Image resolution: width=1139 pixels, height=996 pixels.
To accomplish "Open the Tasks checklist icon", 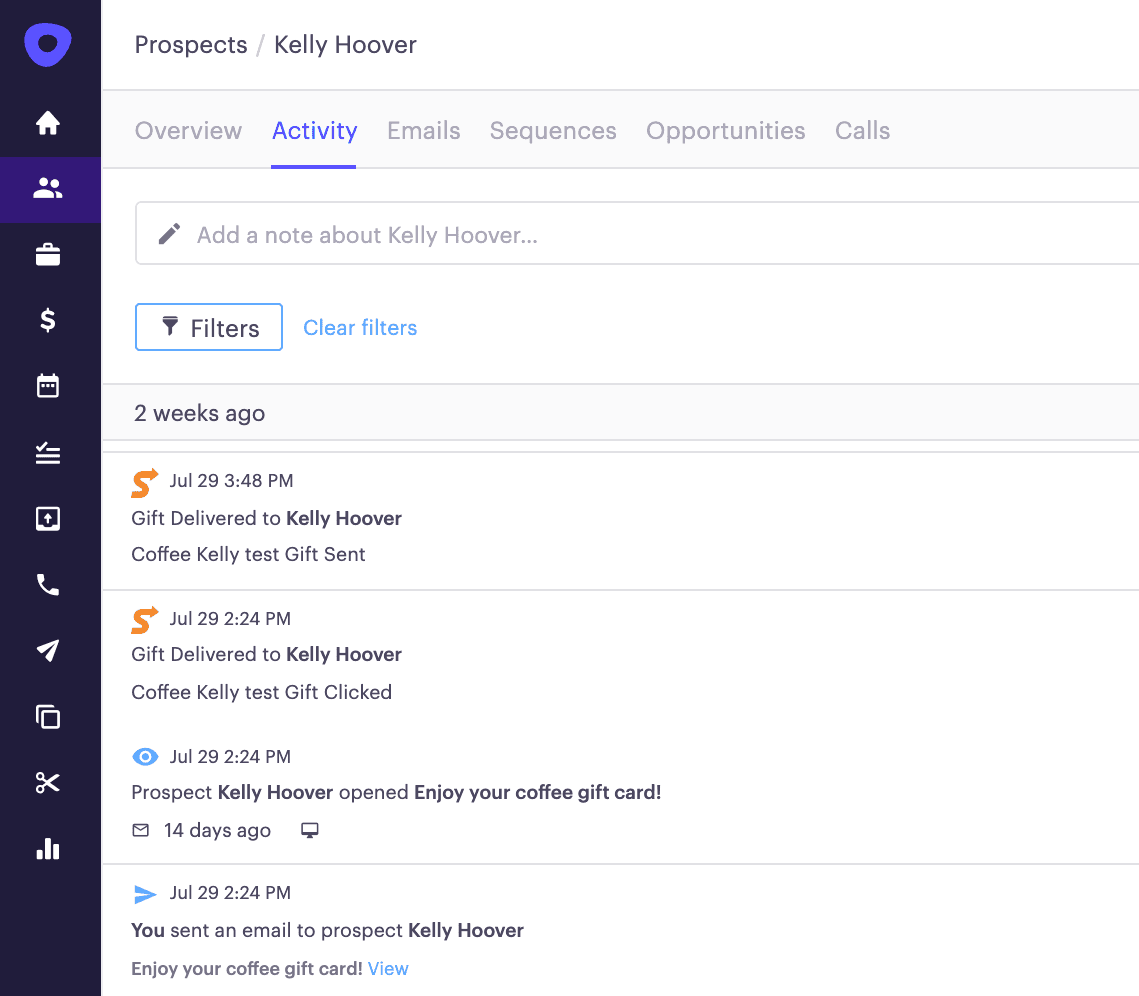I will click(x=48, y=453).
